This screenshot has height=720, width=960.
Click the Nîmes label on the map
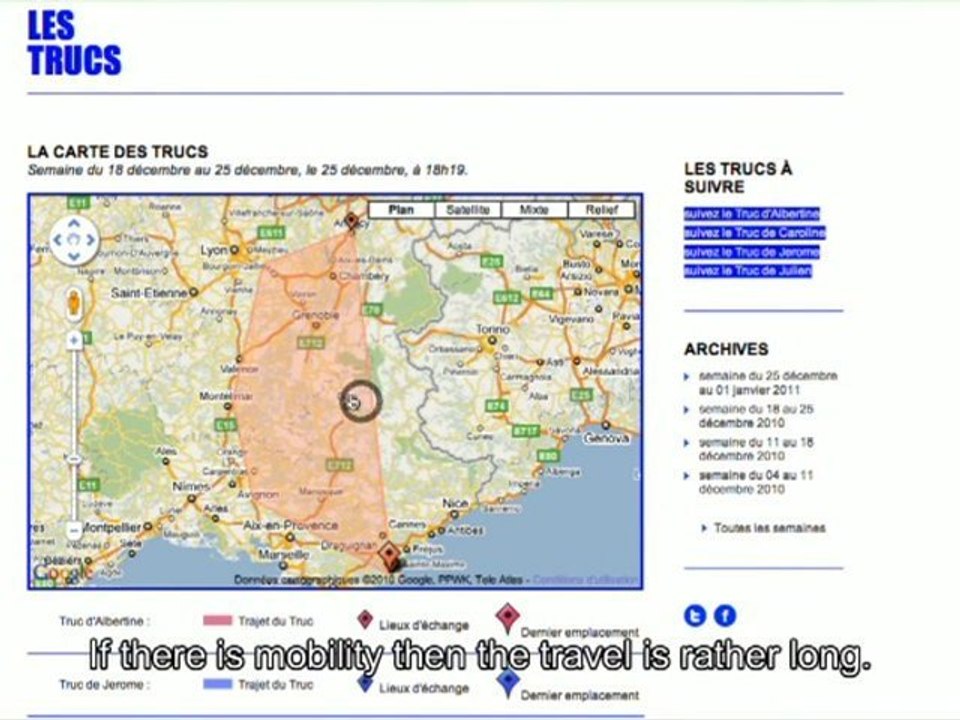click(x=191, y=487)
